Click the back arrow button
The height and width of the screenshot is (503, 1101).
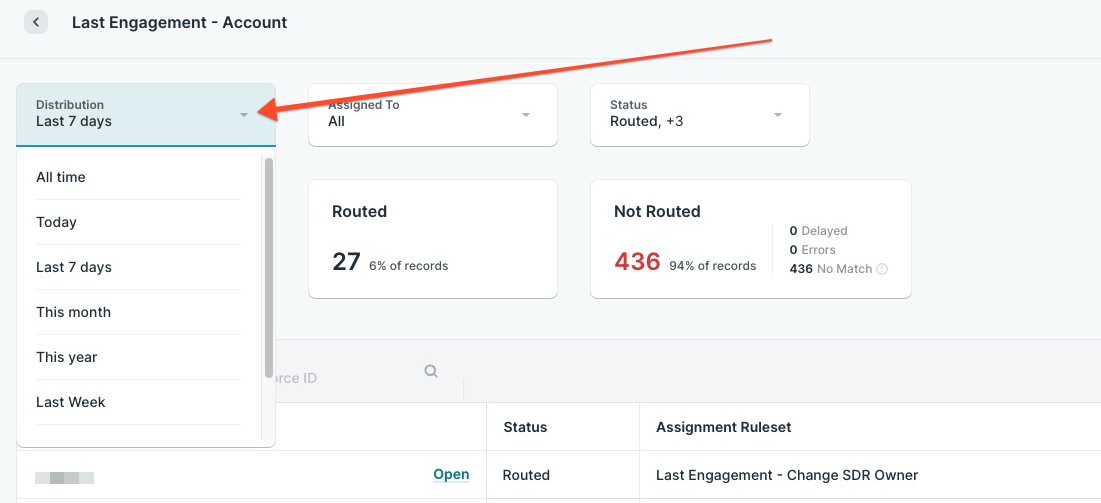[36, 22]
